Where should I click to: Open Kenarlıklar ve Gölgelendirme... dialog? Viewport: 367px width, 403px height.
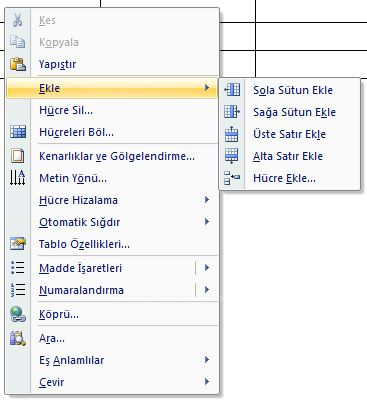point(112,156)
